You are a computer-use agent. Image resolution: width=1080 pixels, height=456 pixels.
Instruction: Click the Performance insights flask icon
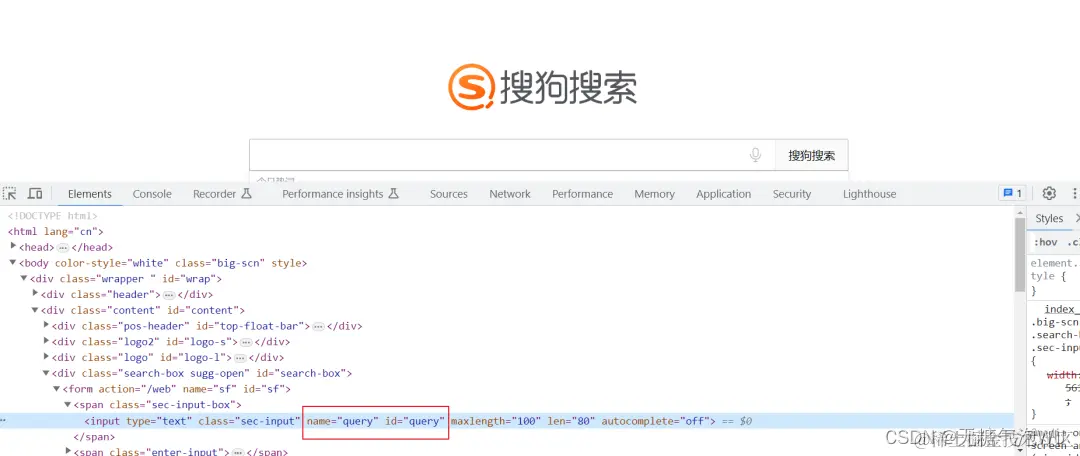pyautogui.click(x=394, y=194)
